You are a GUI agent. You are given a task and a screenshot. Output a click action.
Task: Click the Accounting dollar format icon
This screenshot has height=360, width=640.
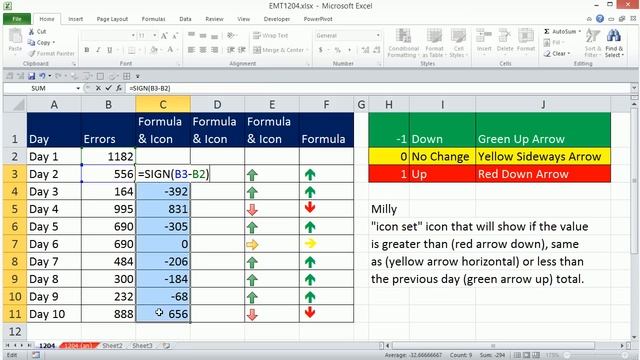tap(321, 50)
